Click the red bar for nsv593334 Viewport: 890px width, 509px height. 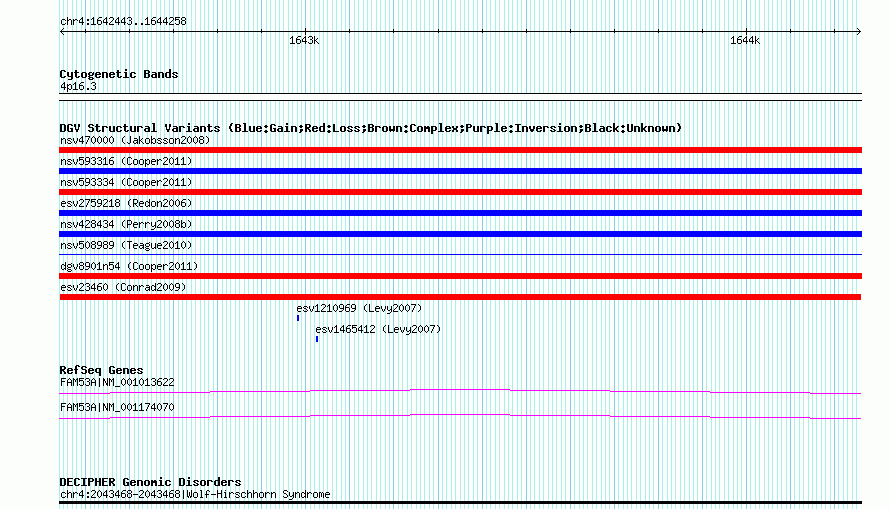pyautogui.click(x=460, y=192)
